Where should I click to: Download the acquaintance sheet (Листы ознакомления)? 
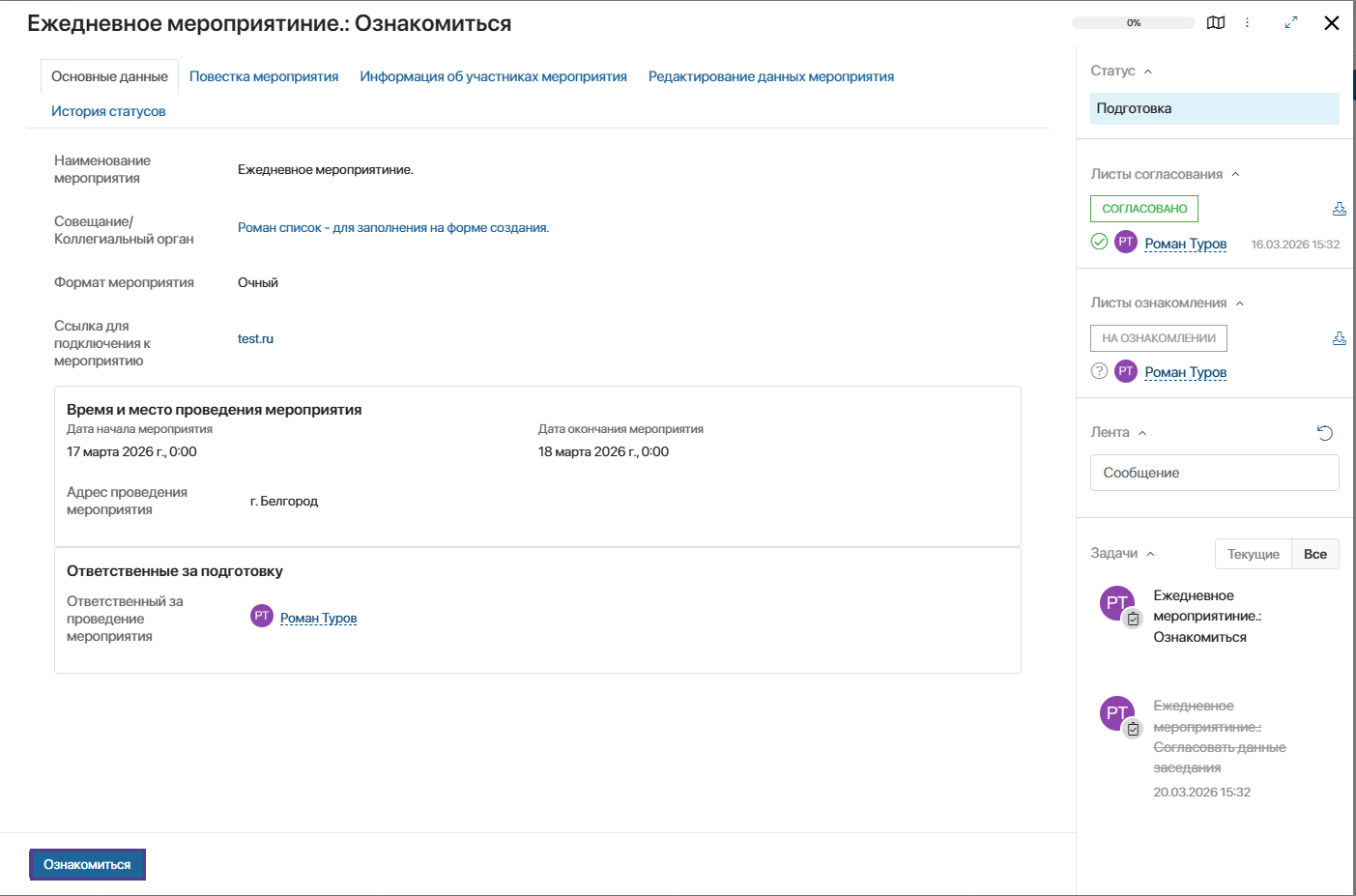click(1339, 338)
